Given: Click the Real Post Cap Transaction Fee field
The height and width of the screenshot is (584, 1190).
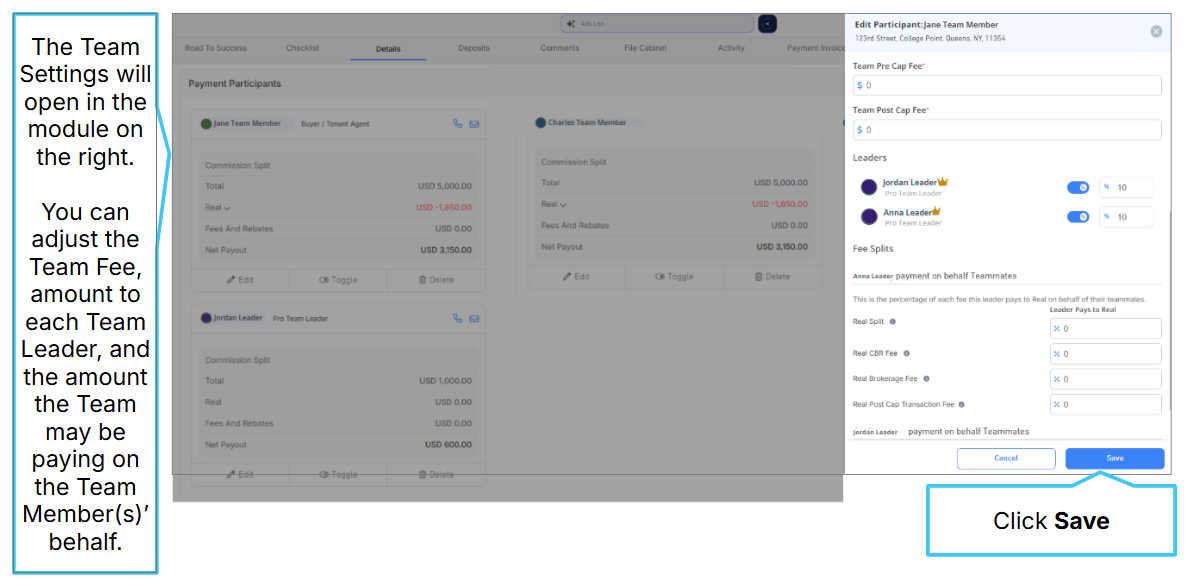Looking at the screenshot, I should (x=1106, y=404).
